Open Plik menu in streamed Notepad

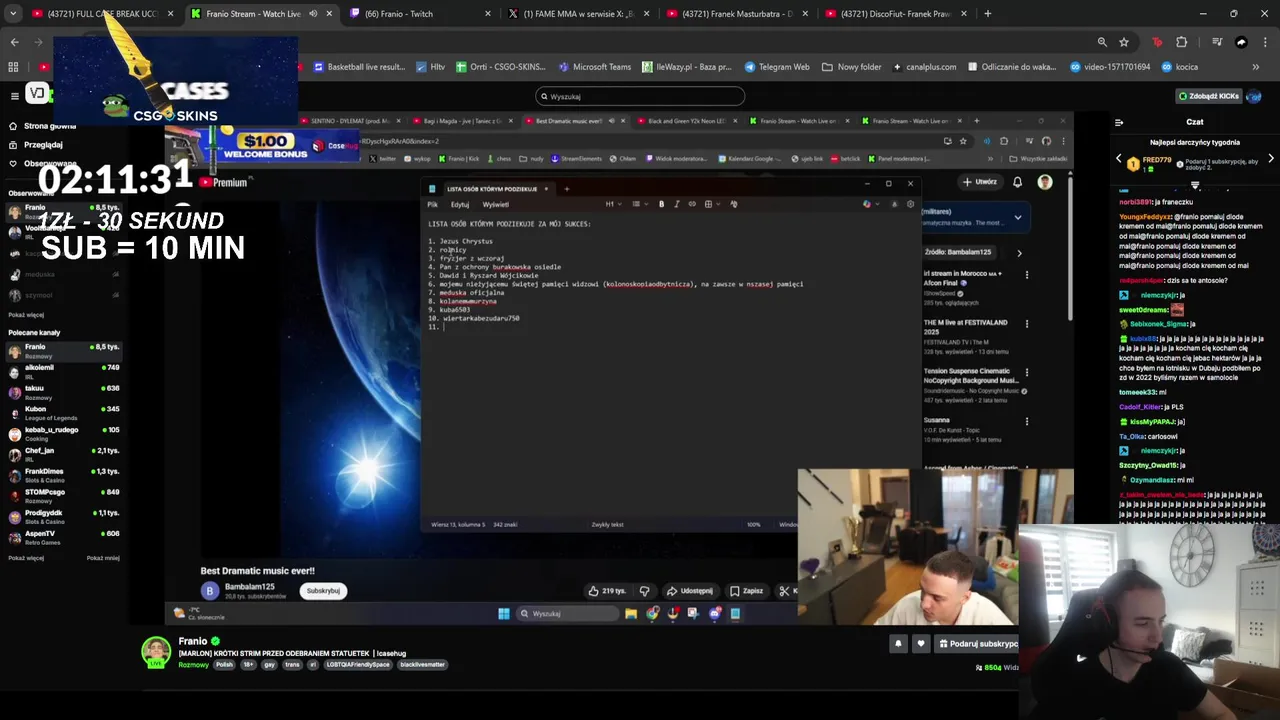tap(433, 204)
